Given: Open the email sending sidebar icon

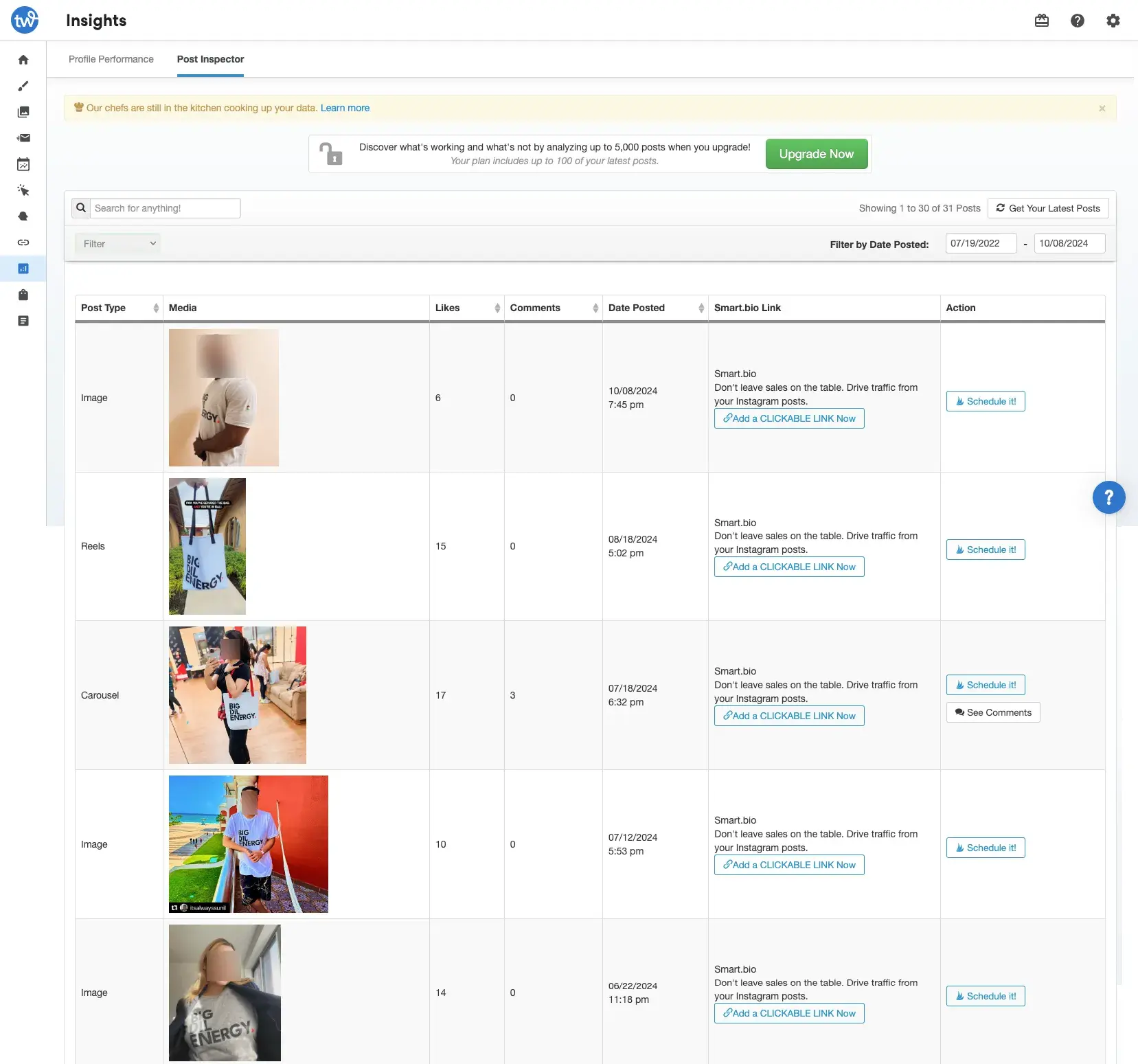Looking at the screenshot, I should coord(23,138).
